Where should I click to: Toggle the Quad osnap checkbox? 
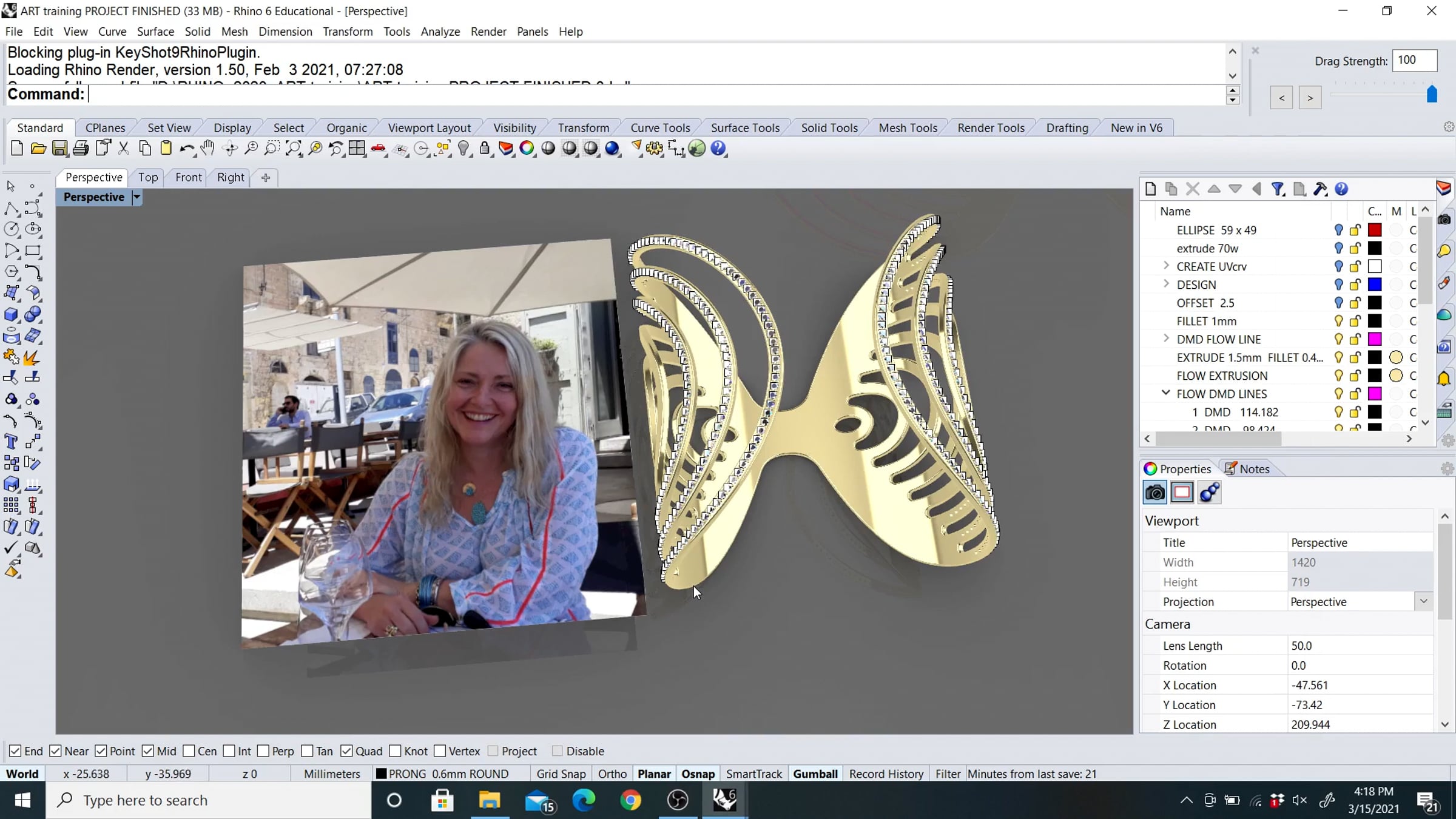(347, 751)
